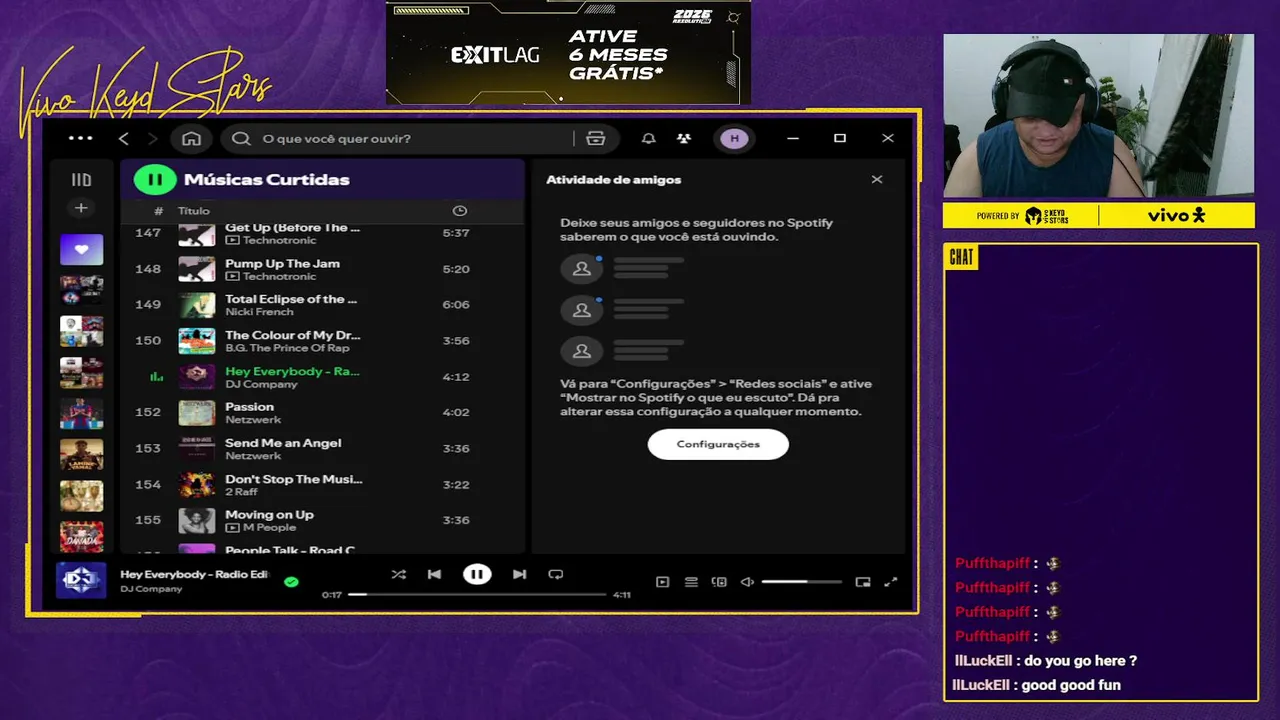Image resolution: width=1280 pixels, height=720 pixels.
Task: Open friend activity icon in top bar
Action: (x=683, y=138)
